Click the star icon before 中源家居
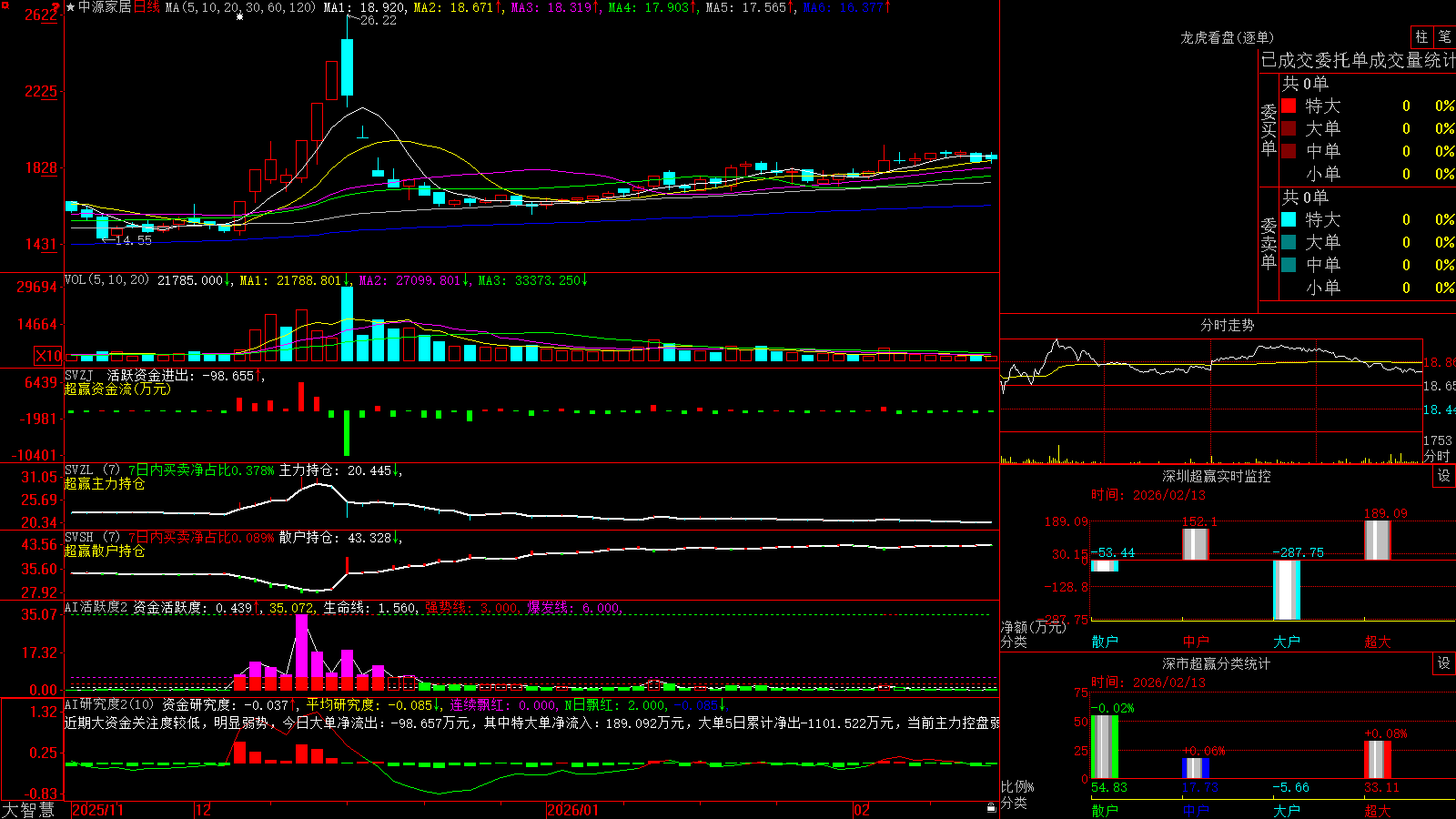 [70, 7]
